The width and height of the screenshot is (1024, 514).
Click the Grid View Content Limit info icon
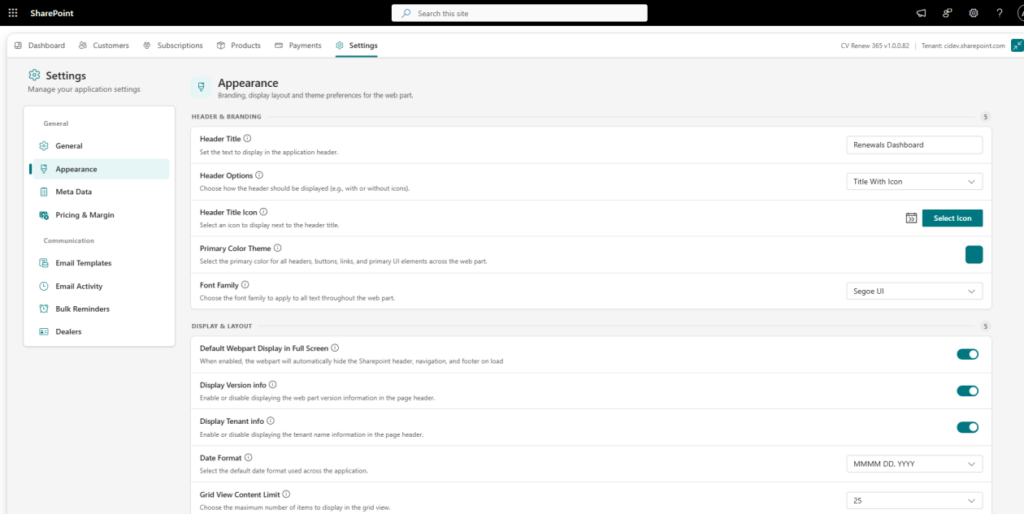pos(286,494)
